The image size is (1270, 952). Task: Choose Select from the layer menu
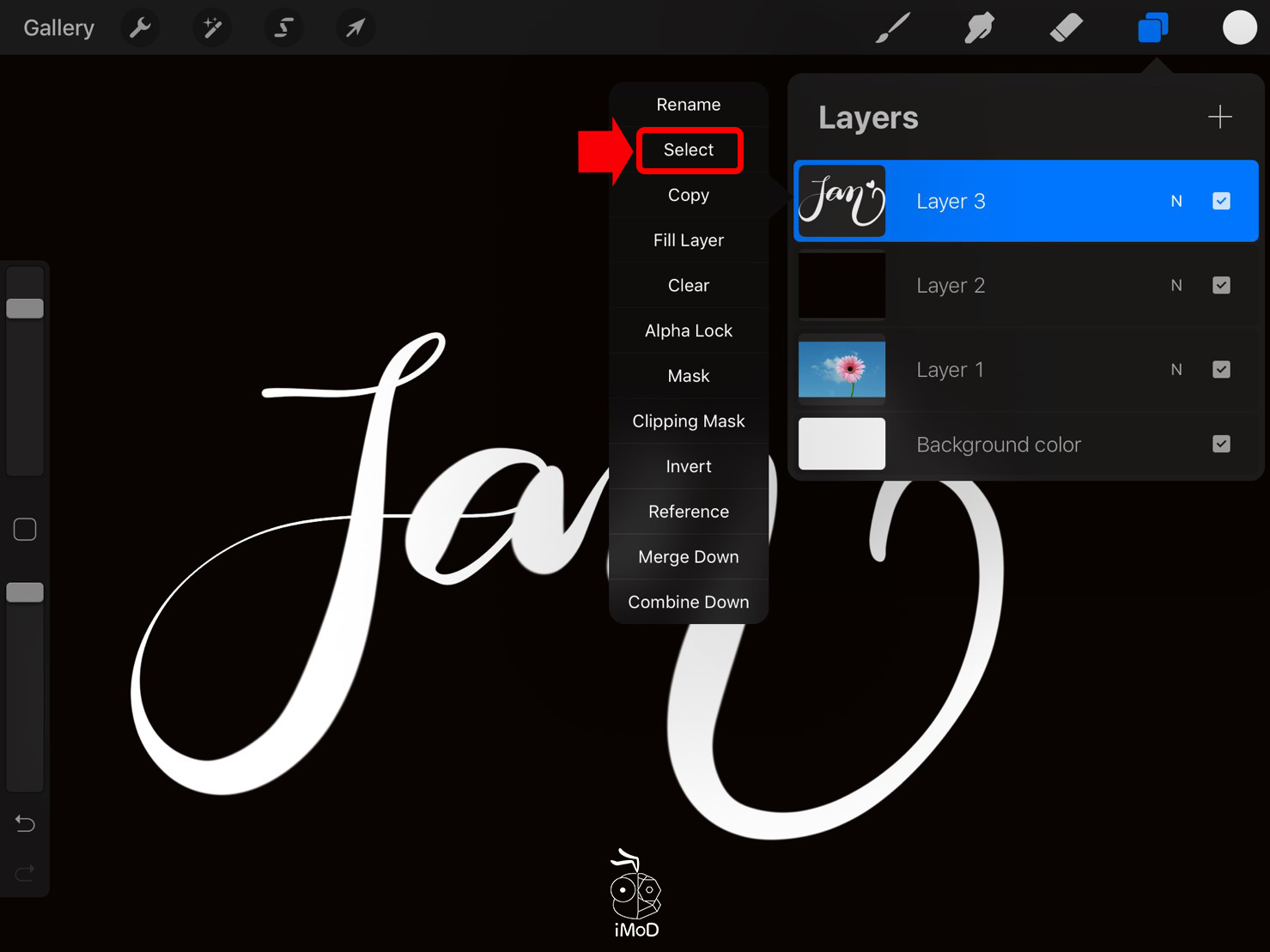click(x=689, y=150)
